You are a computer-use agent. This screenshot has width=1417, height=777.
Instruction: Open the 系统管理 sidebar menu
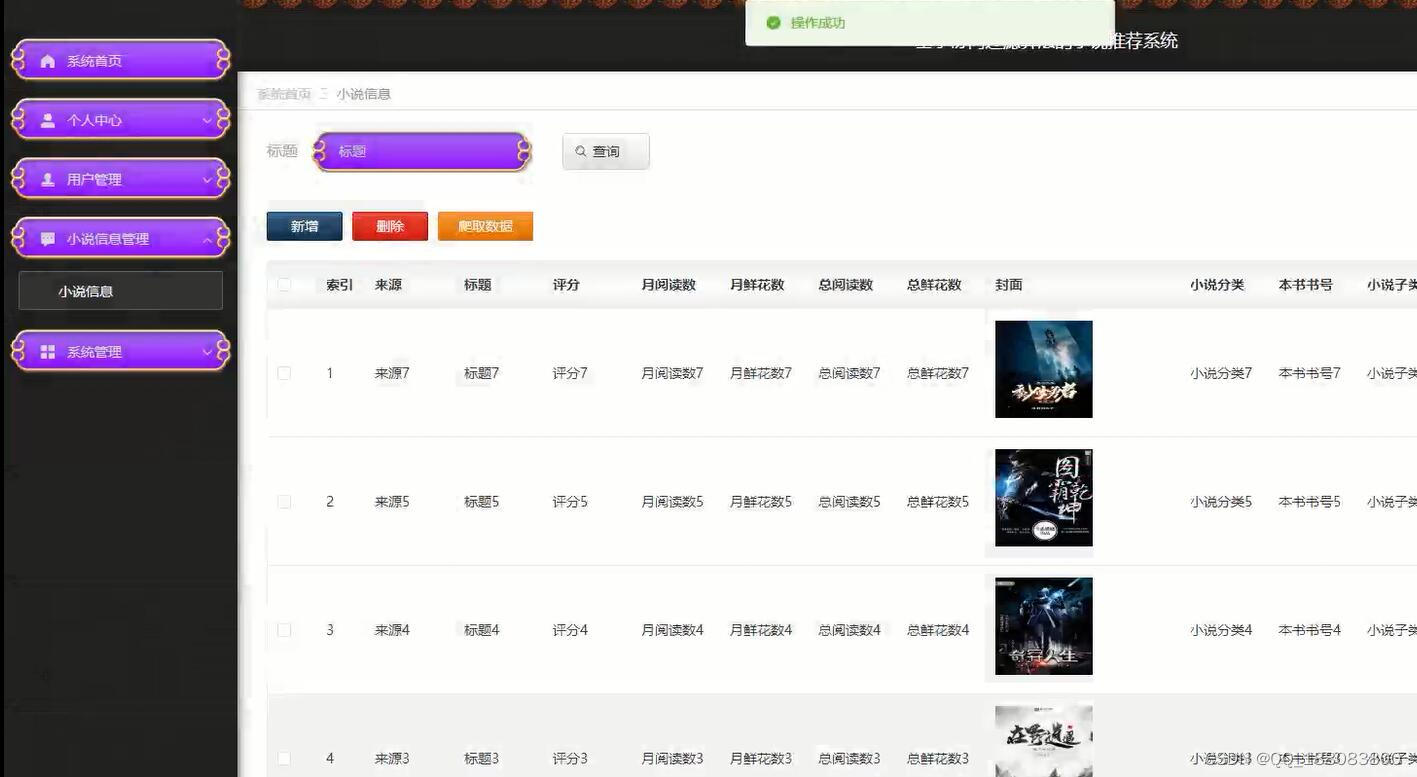[x=120, y=352]
